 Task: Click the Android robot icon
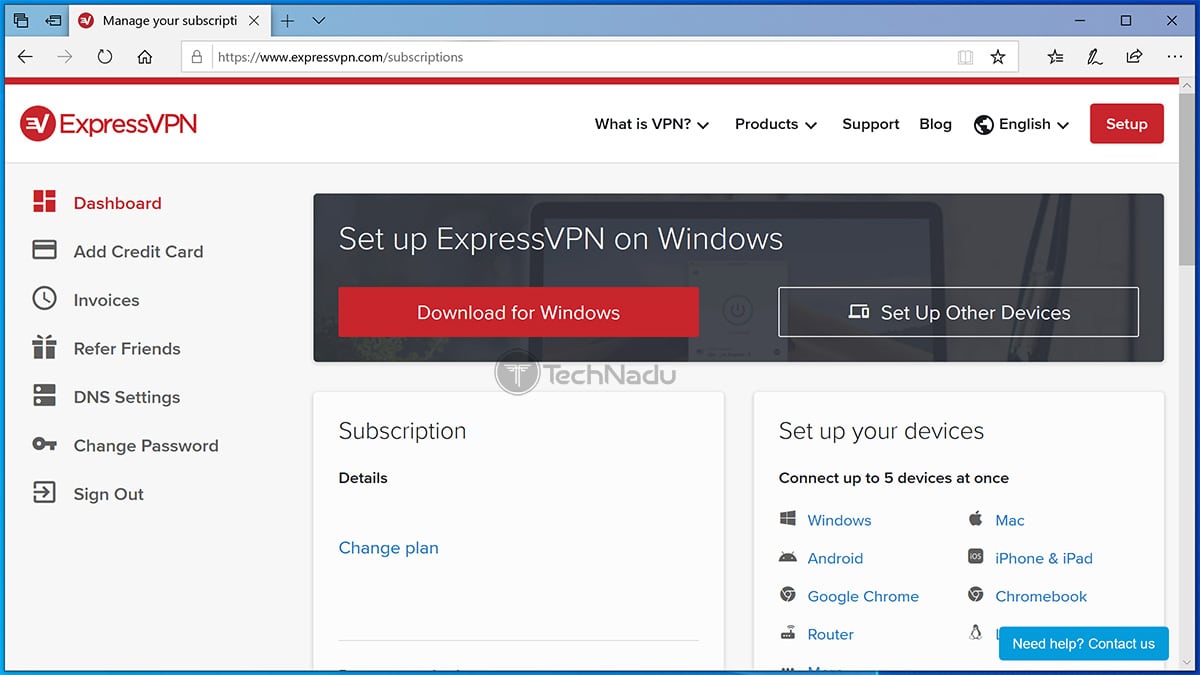coord(787,557)
